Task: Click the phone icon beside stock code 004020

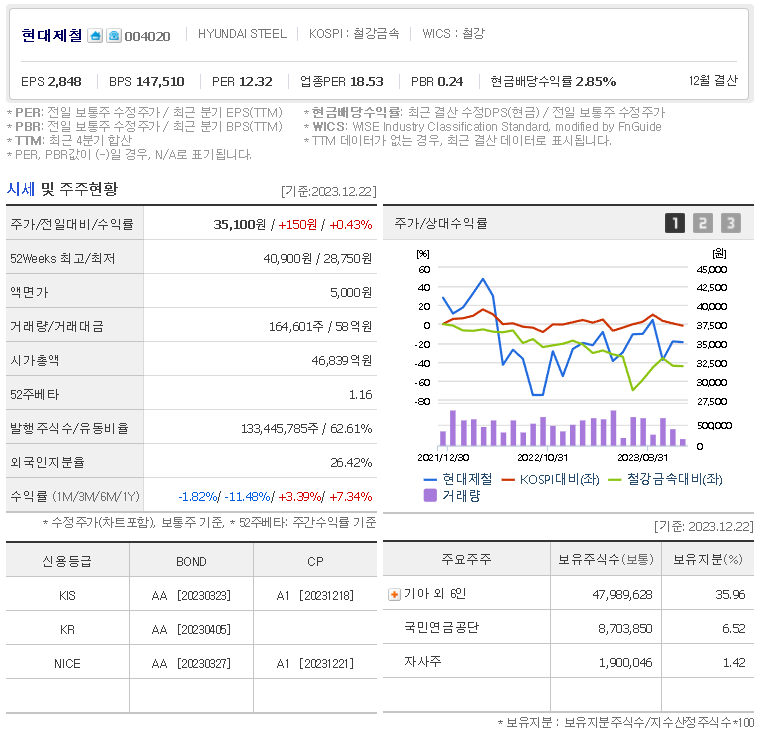Action: 114,36
